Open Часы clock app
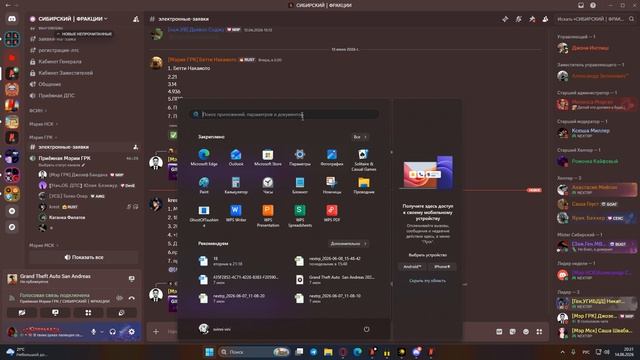This screenshot has height=360, width=640. [x=268, y=185]
